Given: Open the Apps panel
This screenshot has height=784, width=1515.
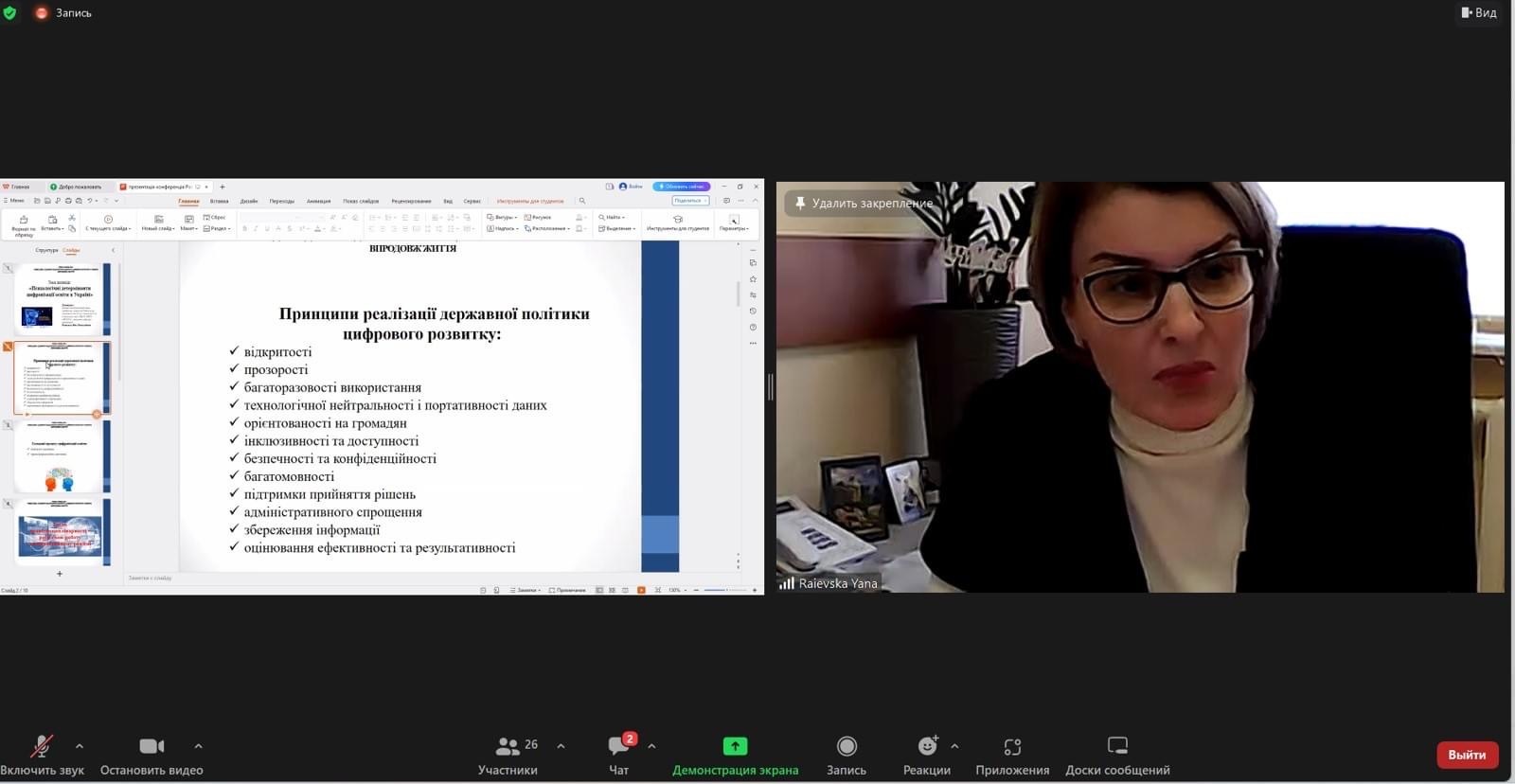Looking at the screenshot, I should tap(1012, 755).
